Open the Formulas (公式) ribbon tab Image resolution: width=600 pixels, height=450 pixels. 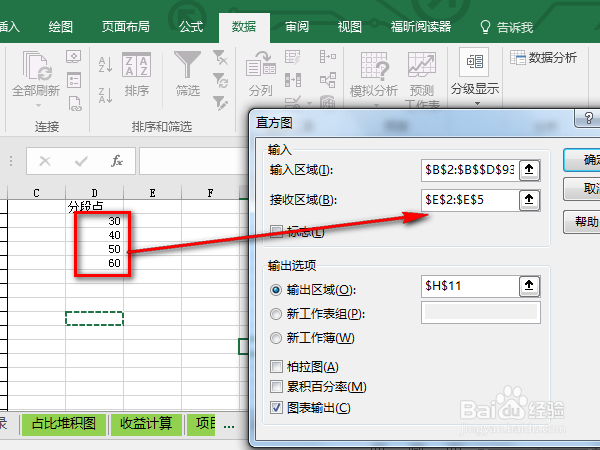click(x=191, y=27)
